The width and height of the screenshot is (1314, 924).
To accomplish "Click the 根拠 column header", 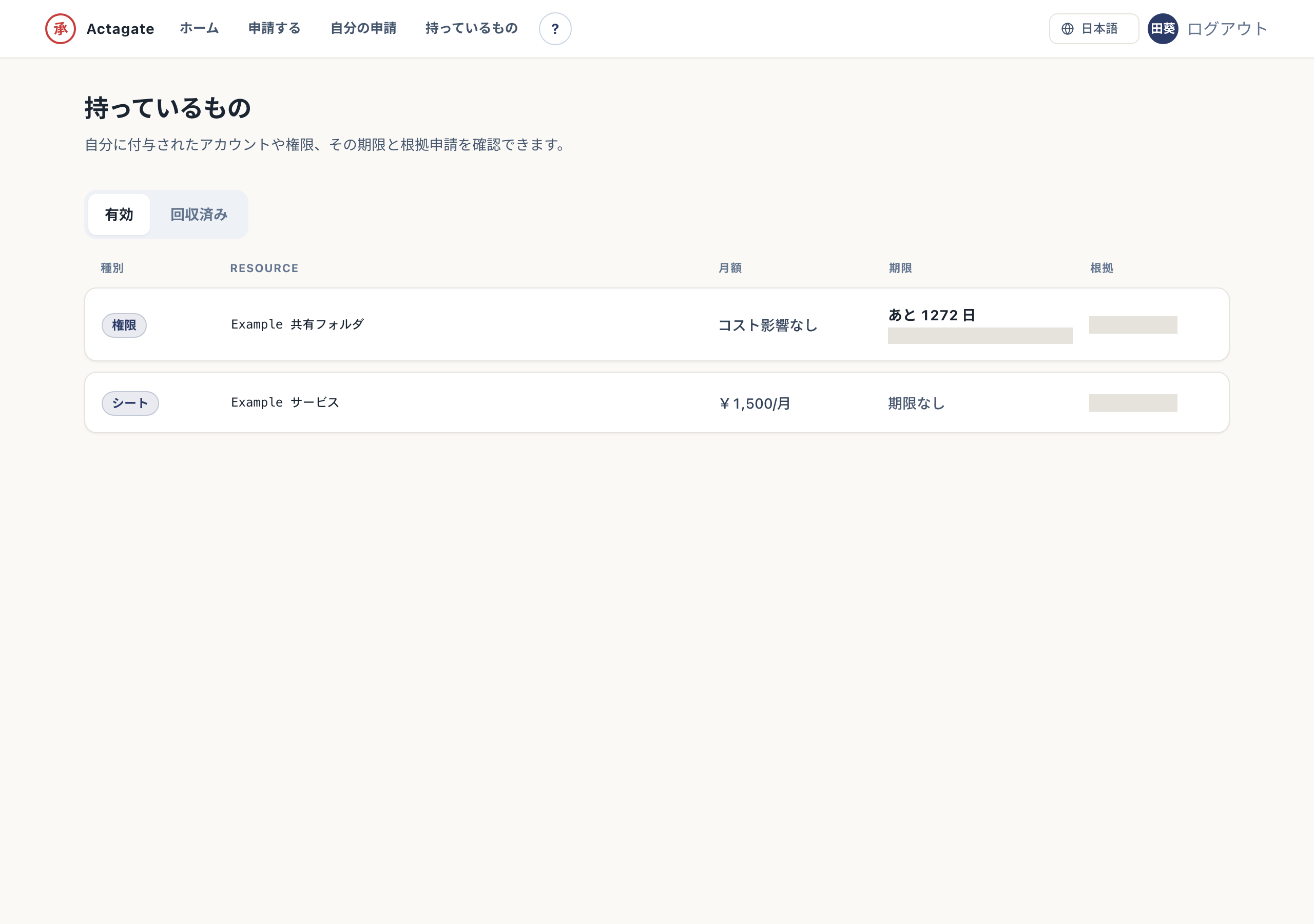I will [1101, 268].
